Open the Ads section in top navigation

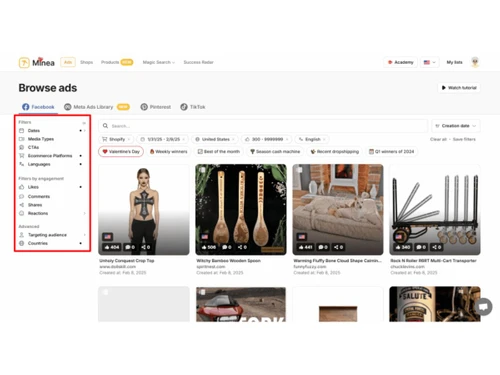coord(68,62)
